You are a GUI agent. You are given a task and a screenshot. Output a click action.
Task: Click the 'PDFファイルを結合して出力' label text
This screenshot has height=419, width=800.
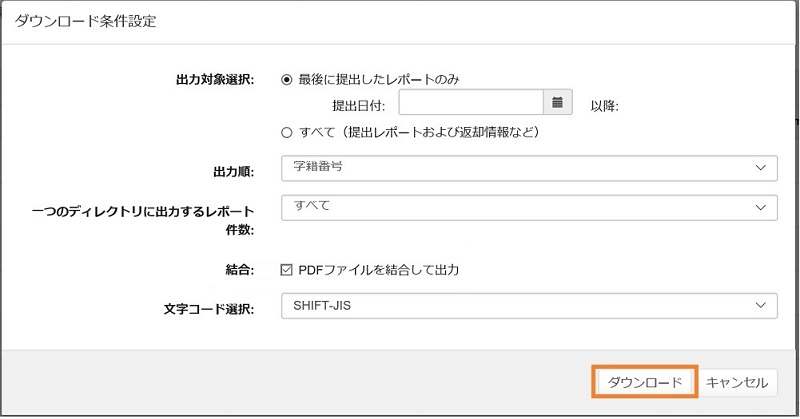coord(378,269)
